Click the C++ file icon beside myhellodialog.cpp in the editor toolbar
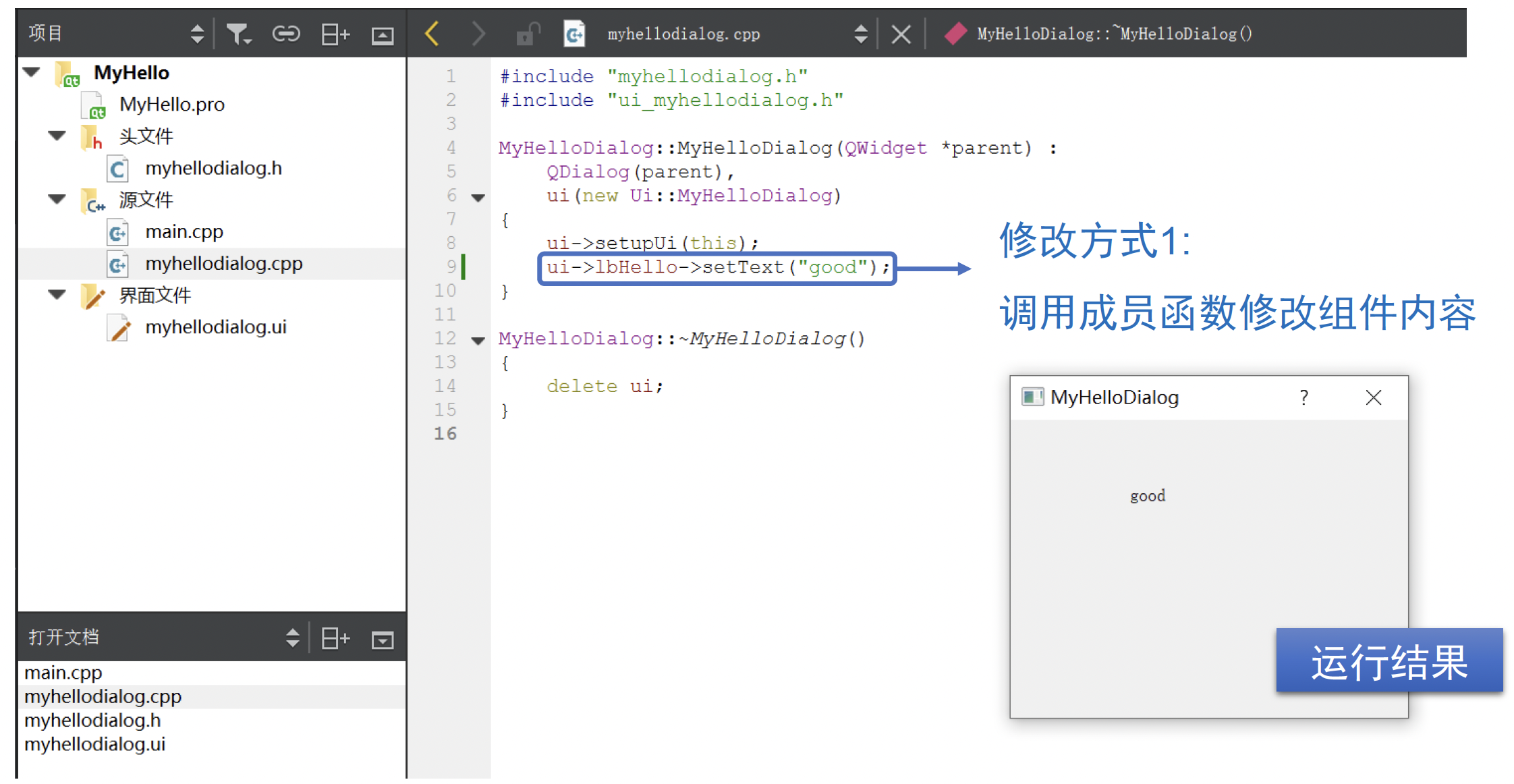Viewport: 1514px width, 784px height. click(574, 34)
